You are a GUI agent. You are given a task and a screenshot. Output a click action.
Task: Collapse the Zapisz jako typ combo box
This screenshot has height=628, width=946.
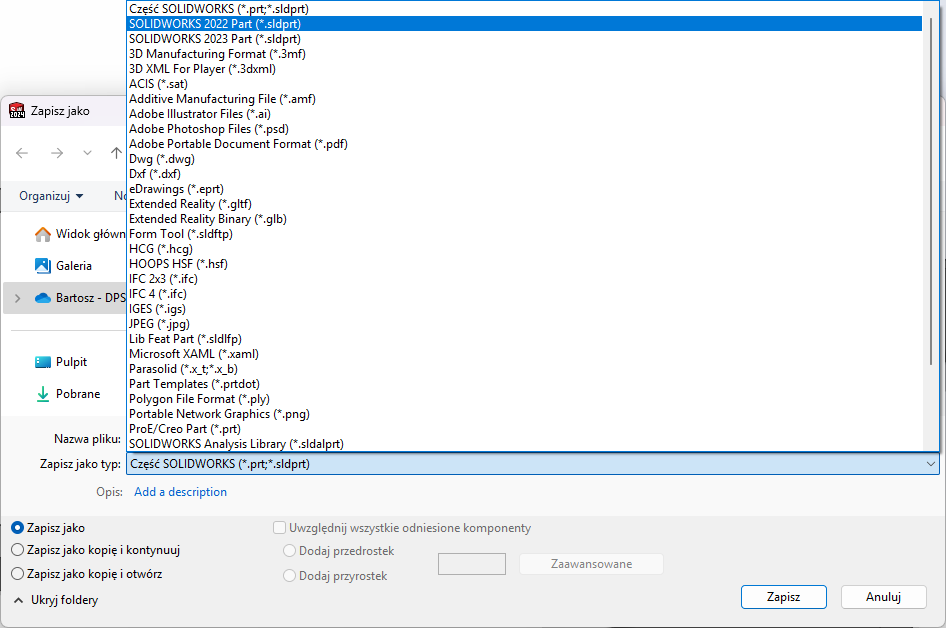[x=931, y=464]
